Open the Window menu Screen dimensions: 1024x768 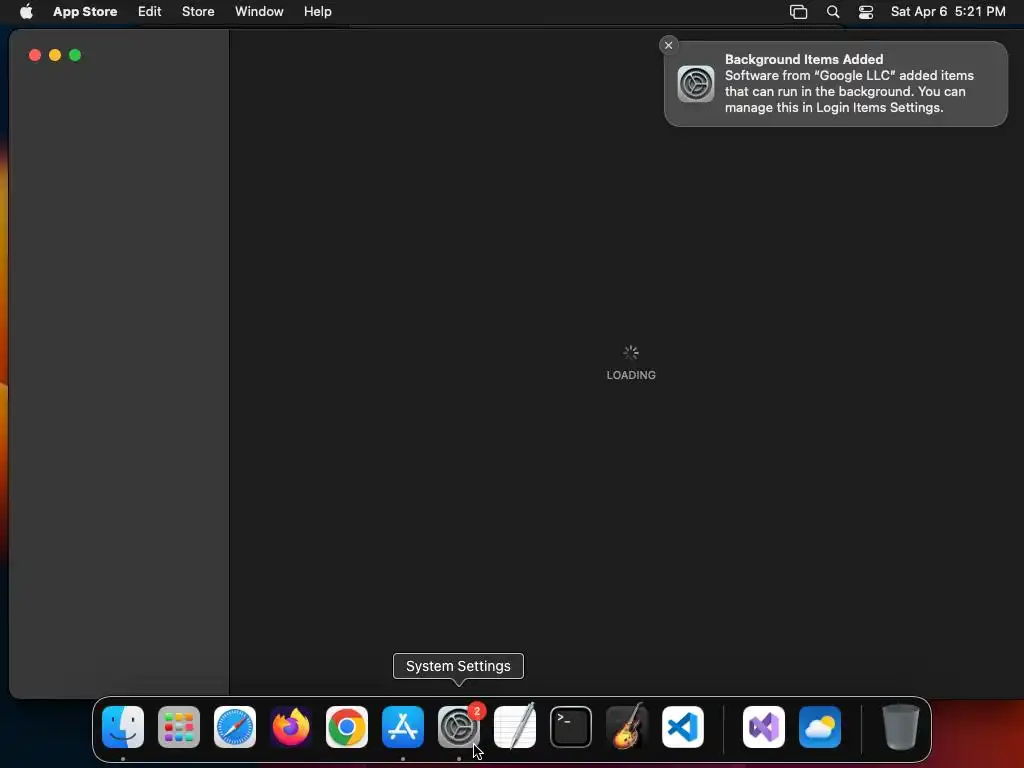click(259, 12)
